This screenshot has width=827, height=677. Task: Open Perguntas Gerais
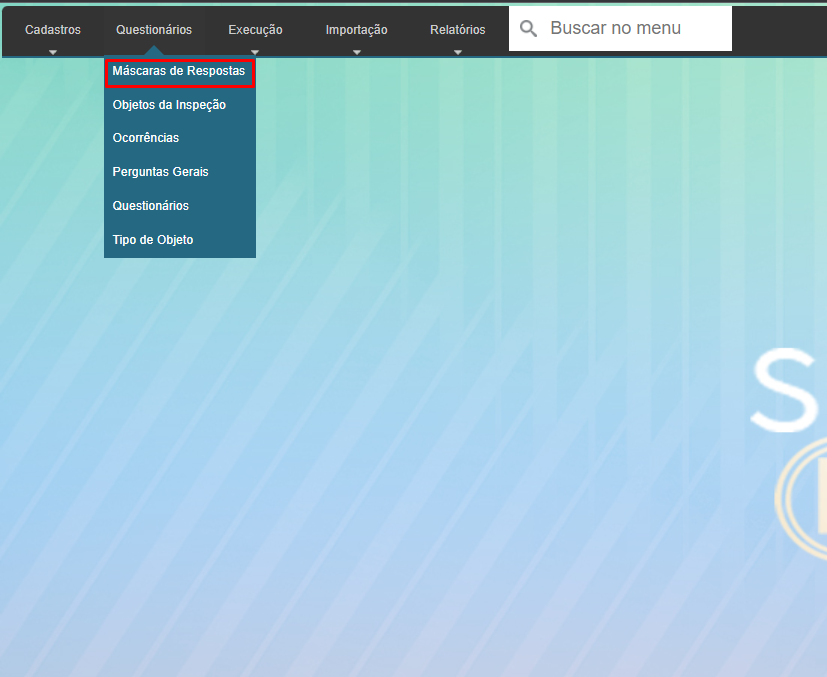(161, 172)
